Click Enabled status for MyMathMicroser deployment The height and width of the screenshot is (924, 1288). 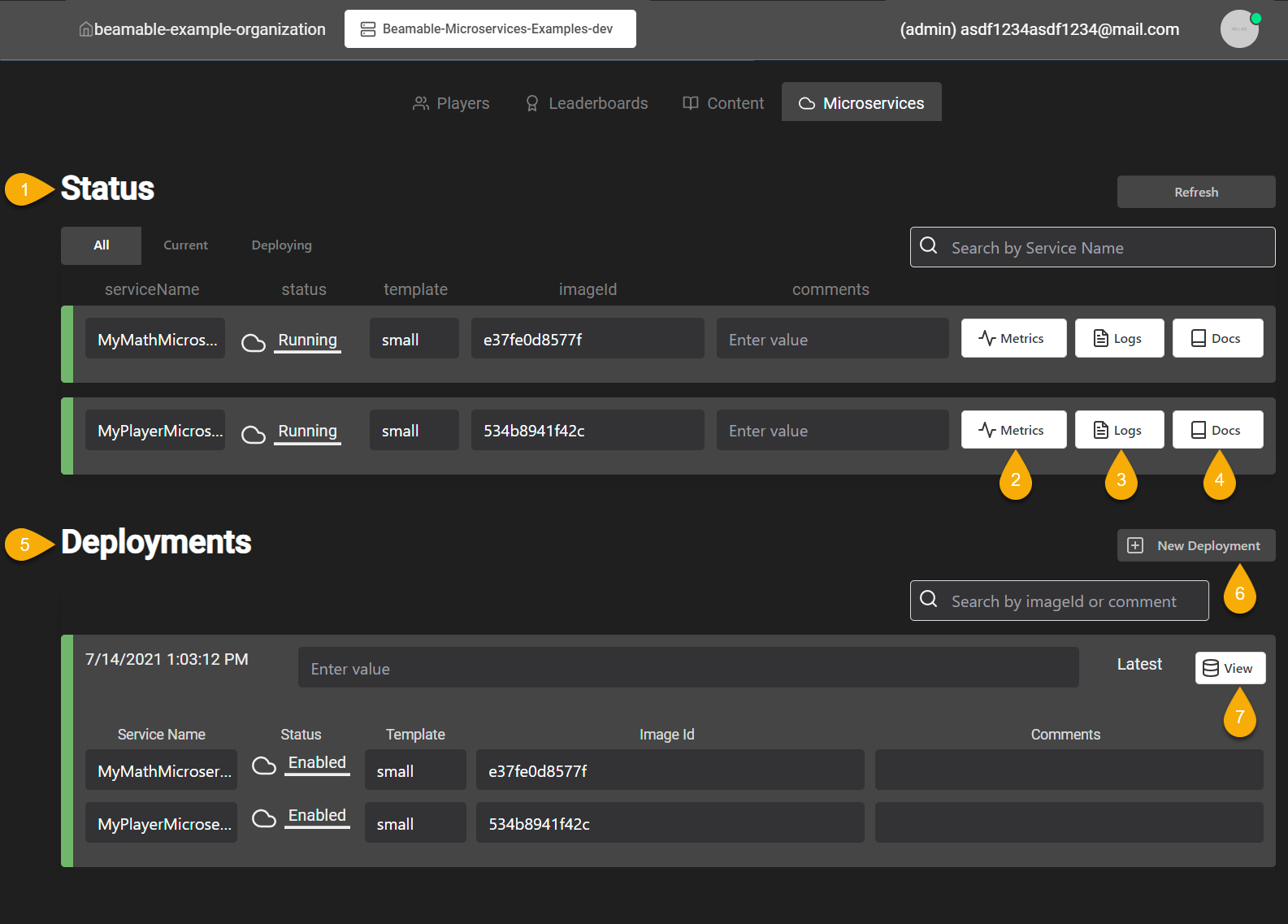pyautogui.click(x=317, y=763)
